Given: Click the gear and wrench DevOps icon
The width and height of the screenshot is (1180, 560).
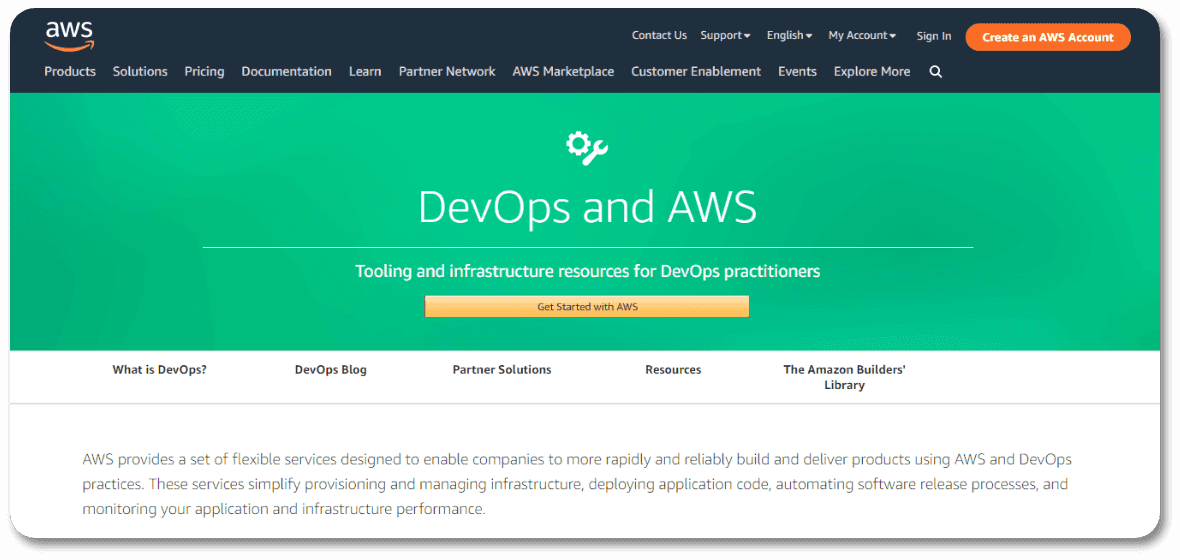Looking at the screenshot, I should (x=587, y=148).
